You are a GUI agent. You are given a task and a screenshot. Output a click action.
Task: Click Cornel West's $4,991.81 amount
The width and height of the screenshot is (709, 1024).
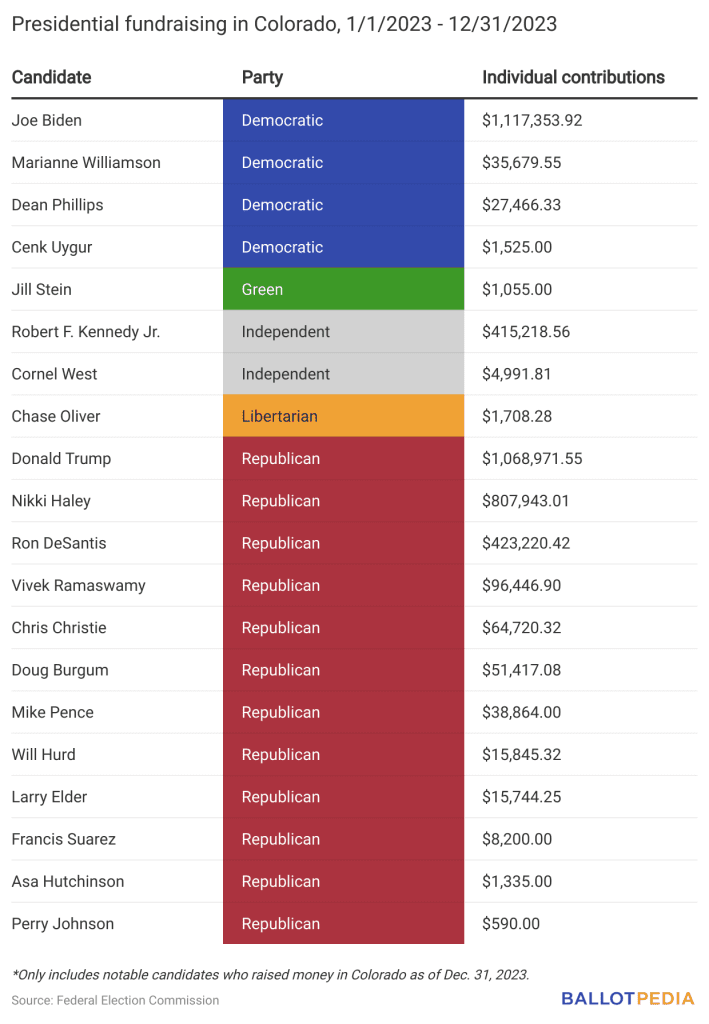[x=518, y=374]
